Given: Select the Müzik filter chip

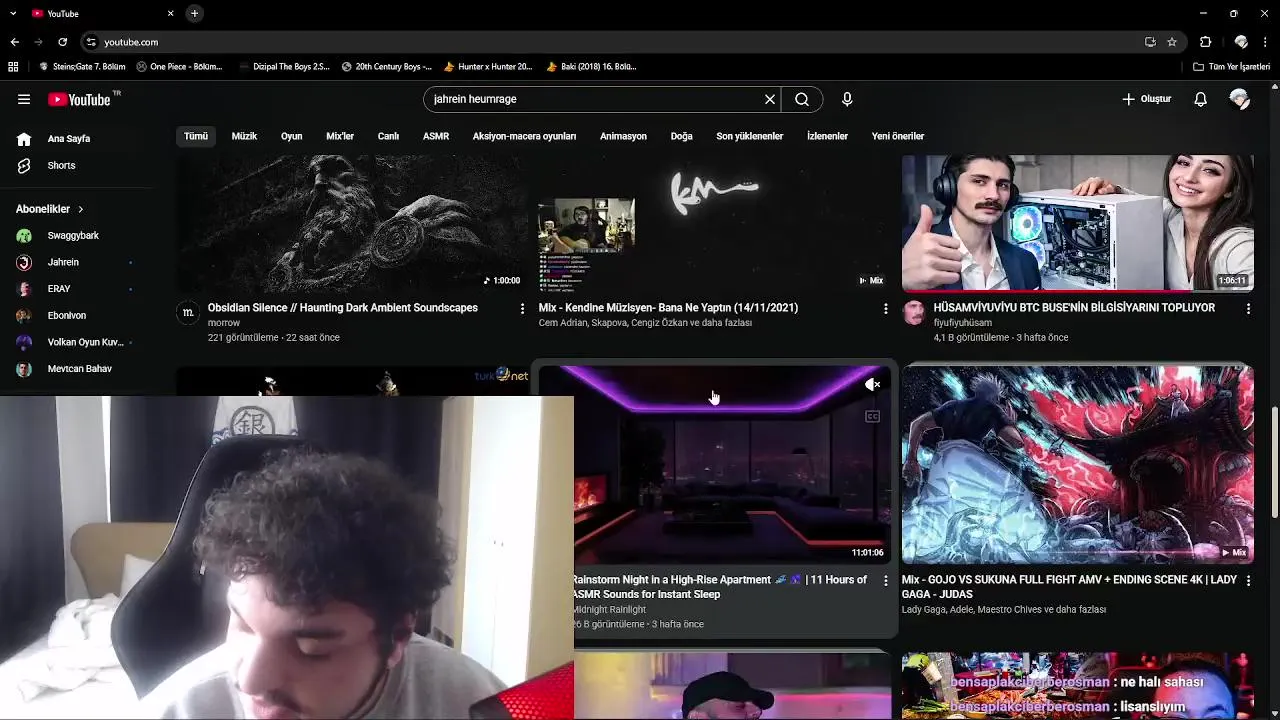Looking at the screenshot, I should pos(244,136).
